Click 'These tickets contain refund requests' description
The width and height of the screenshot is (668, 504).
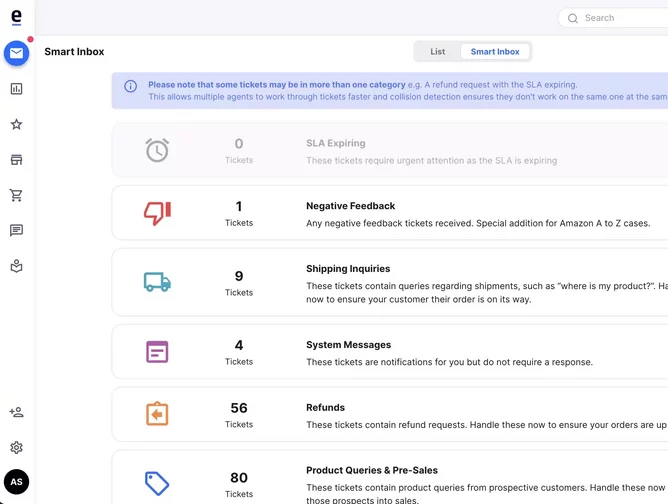pos(487,425)
